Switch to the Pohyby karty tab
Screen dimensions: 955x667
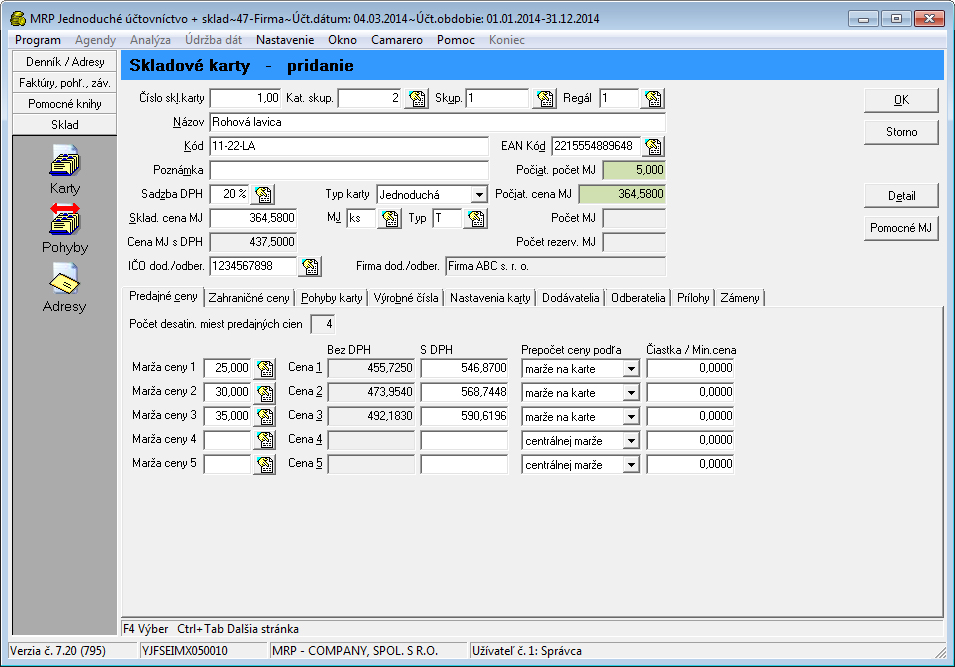(332, 297)
